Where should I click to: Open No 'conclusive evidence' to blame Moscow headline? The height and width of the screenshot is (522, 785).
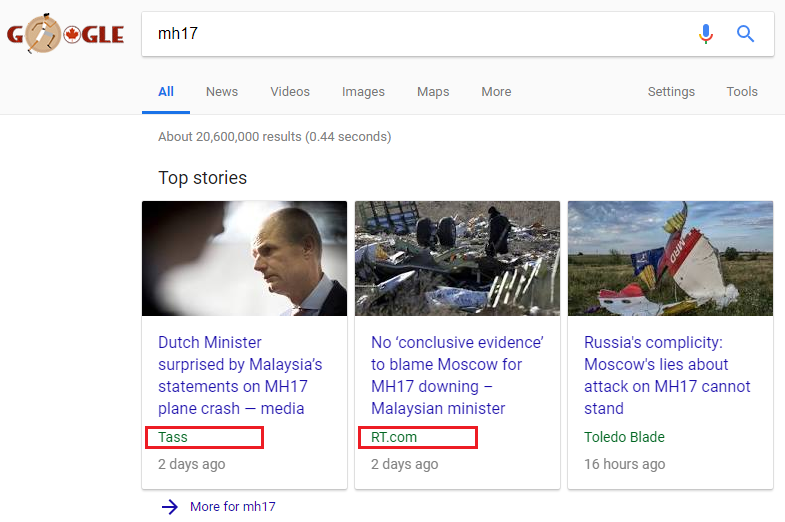(457, 375)
